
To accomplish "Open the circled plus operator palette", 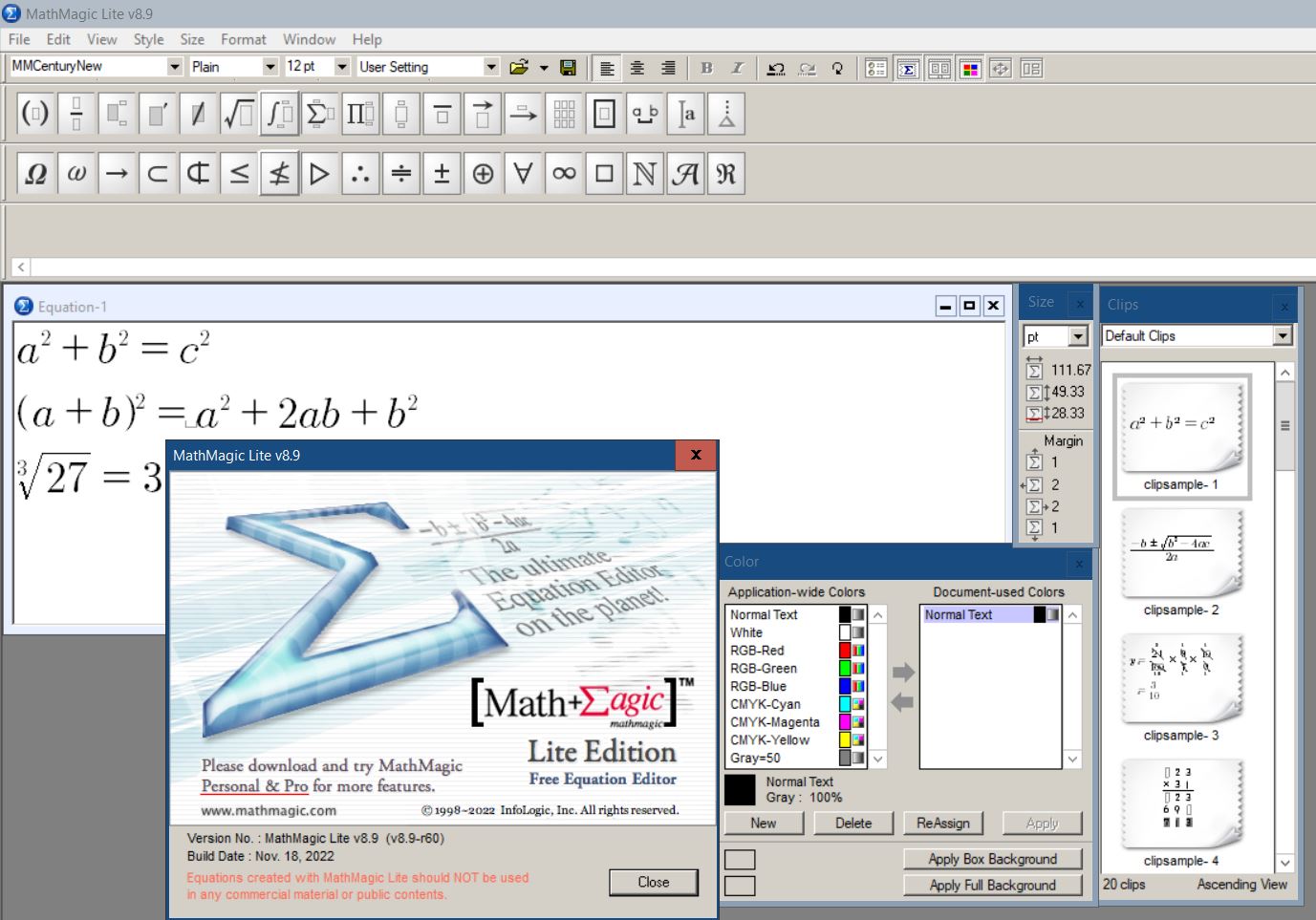I will (x=483, y=174).
